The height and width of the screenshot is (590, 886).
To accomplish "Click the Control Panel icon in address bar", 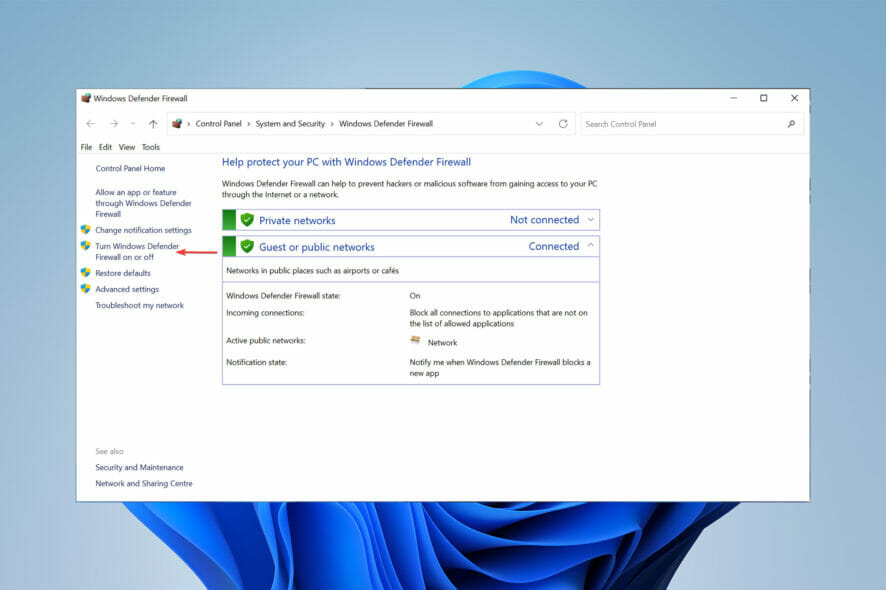I will tap(177, 123).
